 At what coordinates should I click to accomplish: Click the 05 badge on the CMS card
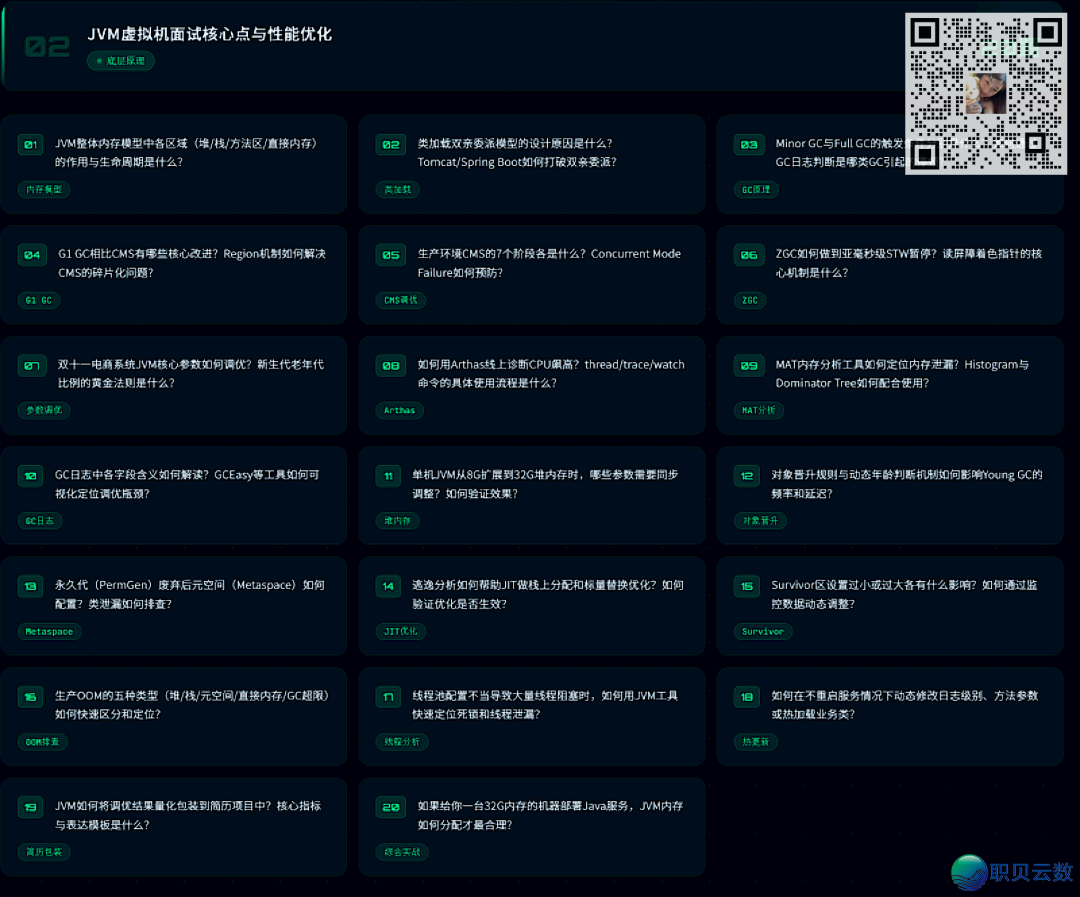click(389, 255)
